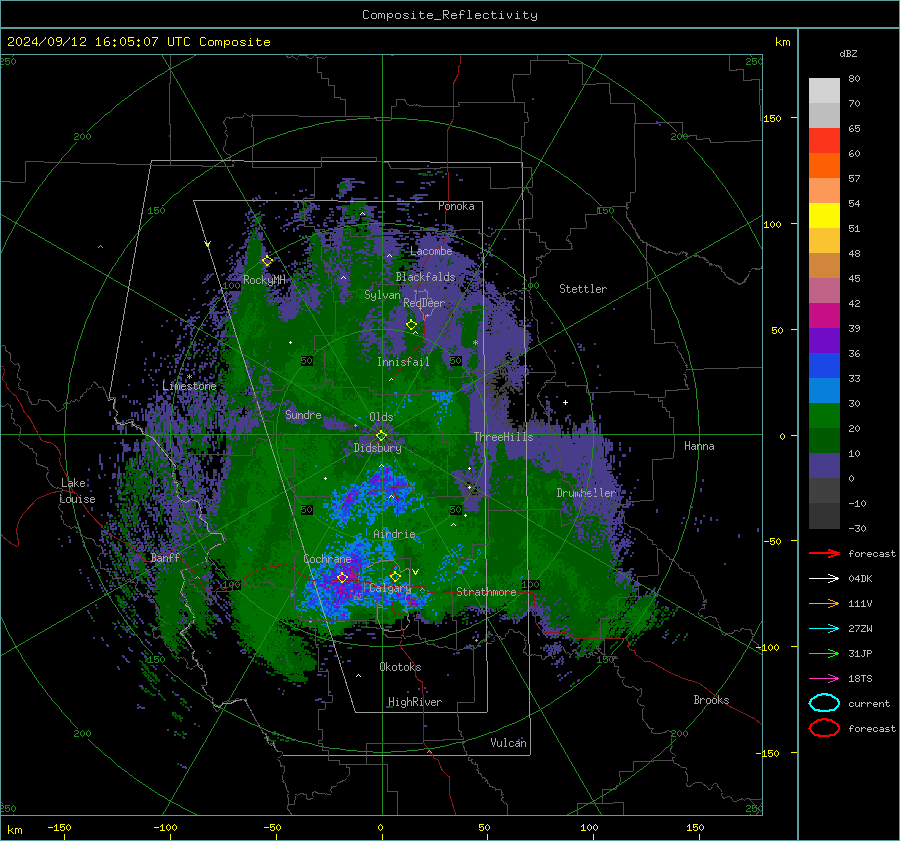This screenshot has width=900, height=841.
Task: Click the yellow diamond marker below RedDeer
Action: pyautogui.click(x=411, y=325)
